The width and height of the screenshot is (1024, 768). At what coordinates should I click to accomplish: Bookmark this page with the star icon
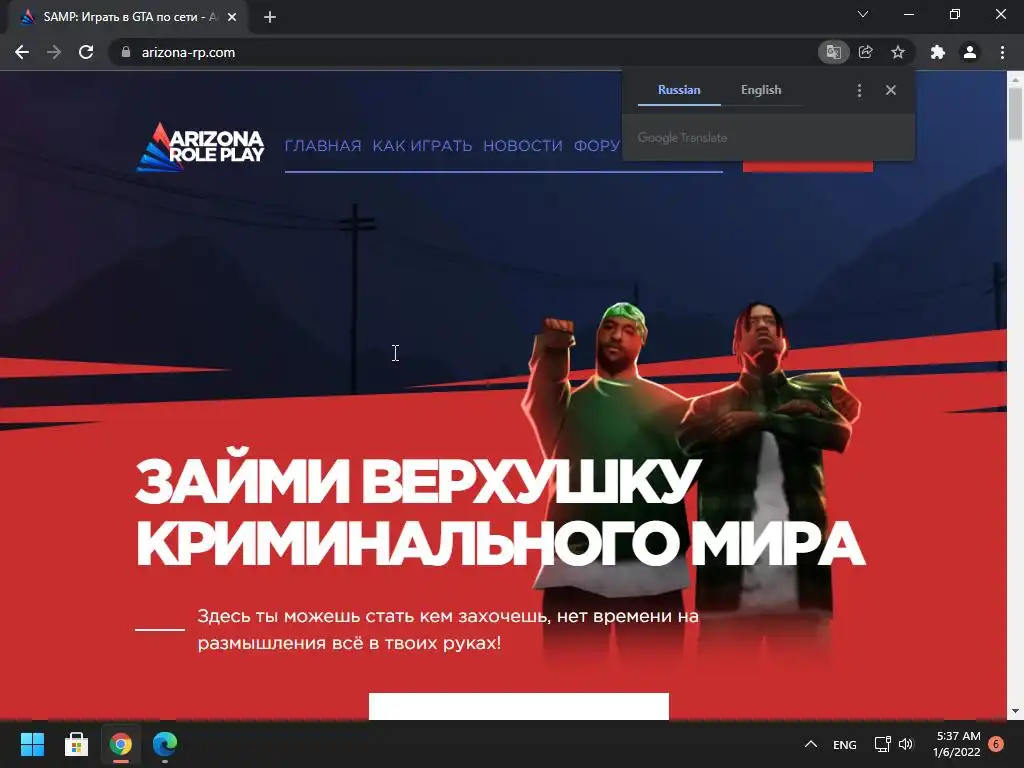coord(898,52)
